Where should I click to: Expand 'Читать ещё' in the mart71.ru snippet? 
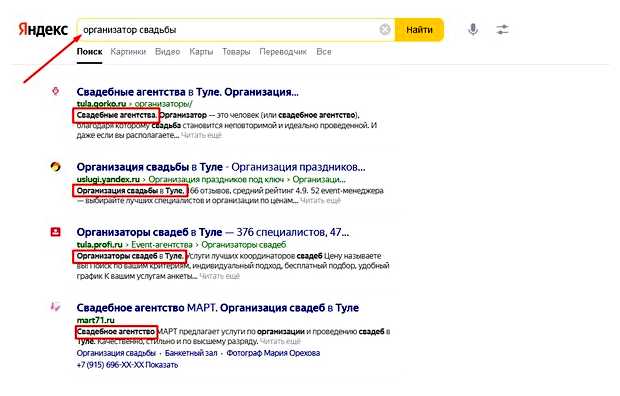pyautogui.click(x=280, y=341)
